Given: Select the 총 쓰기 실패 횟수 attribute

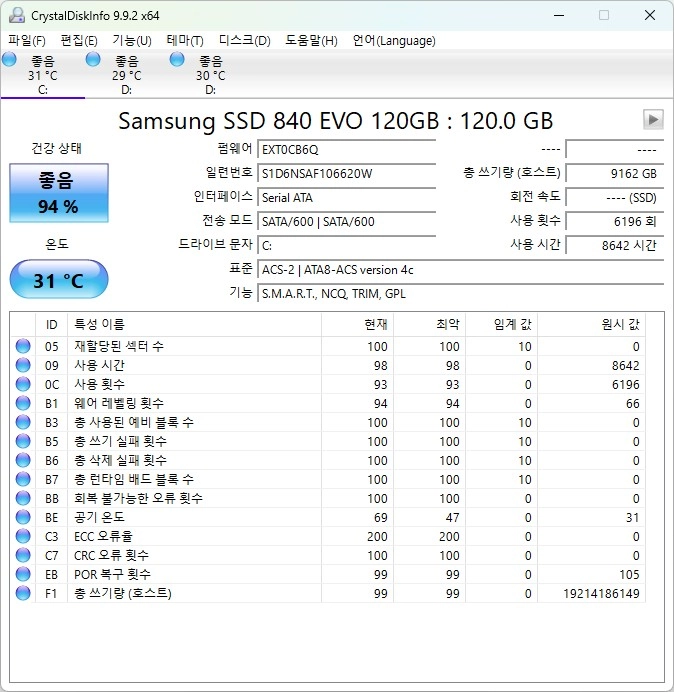Looking at the screenshot, I should click(120, 441).
